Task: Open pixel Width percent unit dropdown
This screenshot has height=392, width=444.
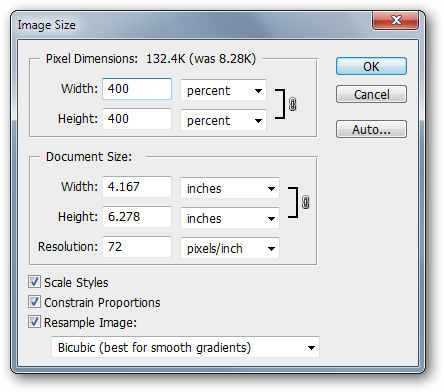Action: [223, 90]
